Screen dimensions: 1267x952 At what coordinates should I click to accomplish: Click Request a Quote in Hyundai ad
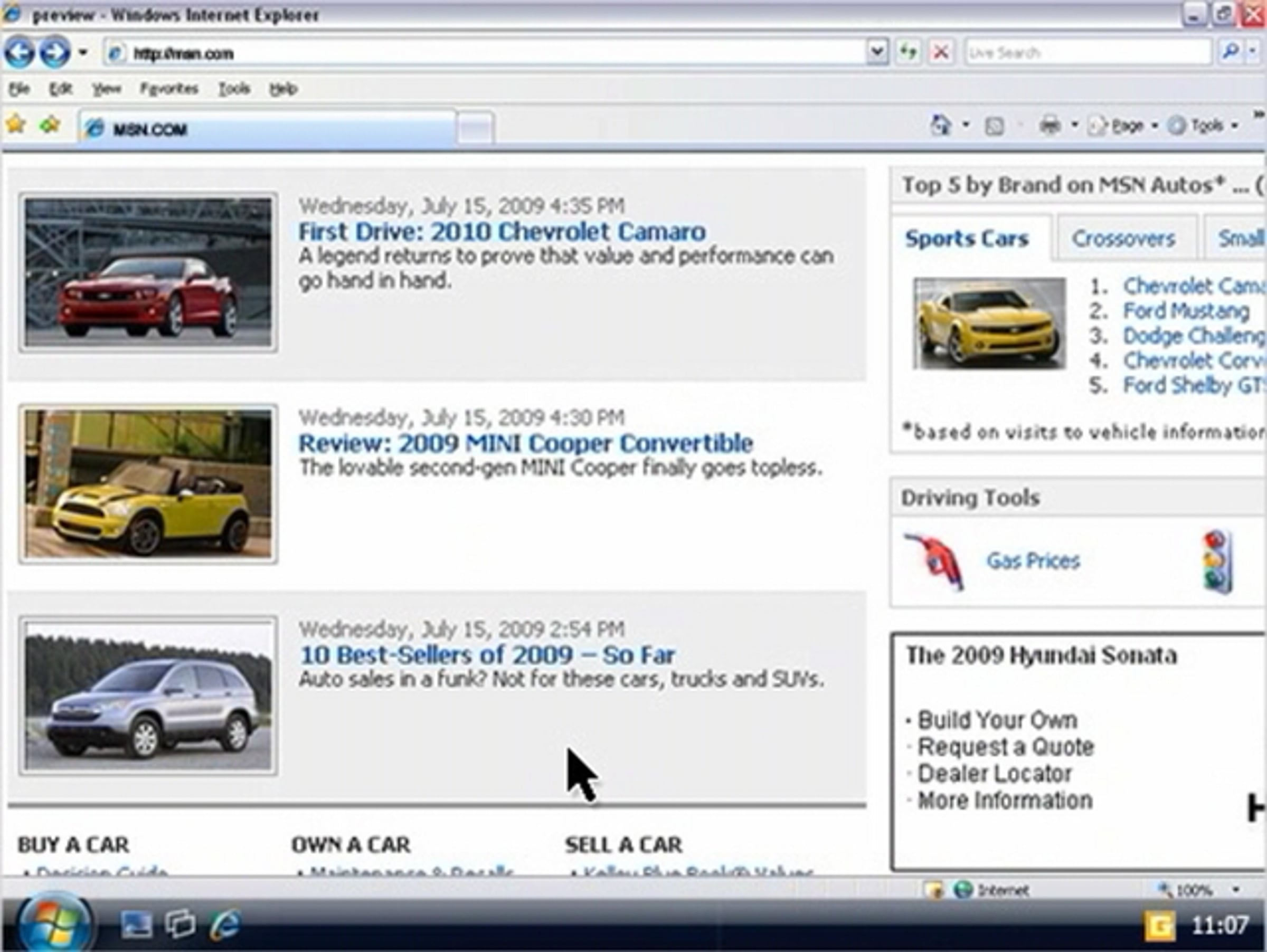(1006, 747)
